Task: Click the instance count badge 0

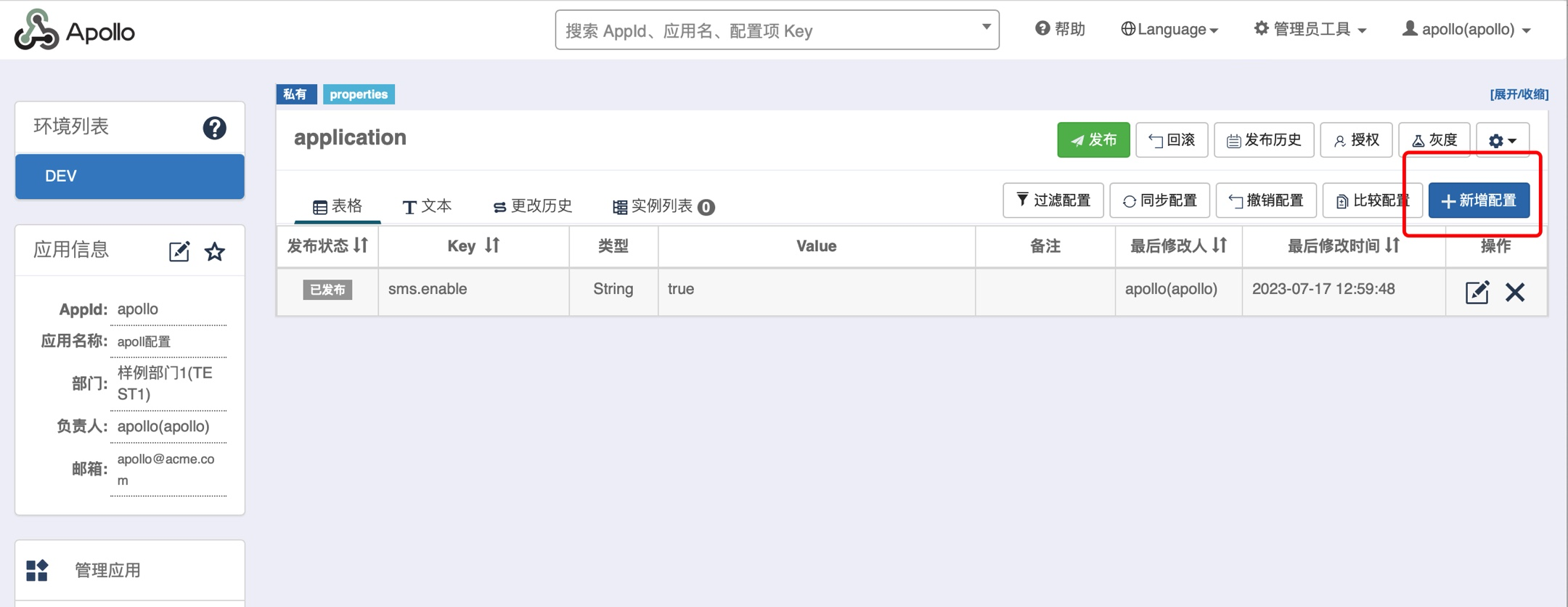Action: (706, 208)
